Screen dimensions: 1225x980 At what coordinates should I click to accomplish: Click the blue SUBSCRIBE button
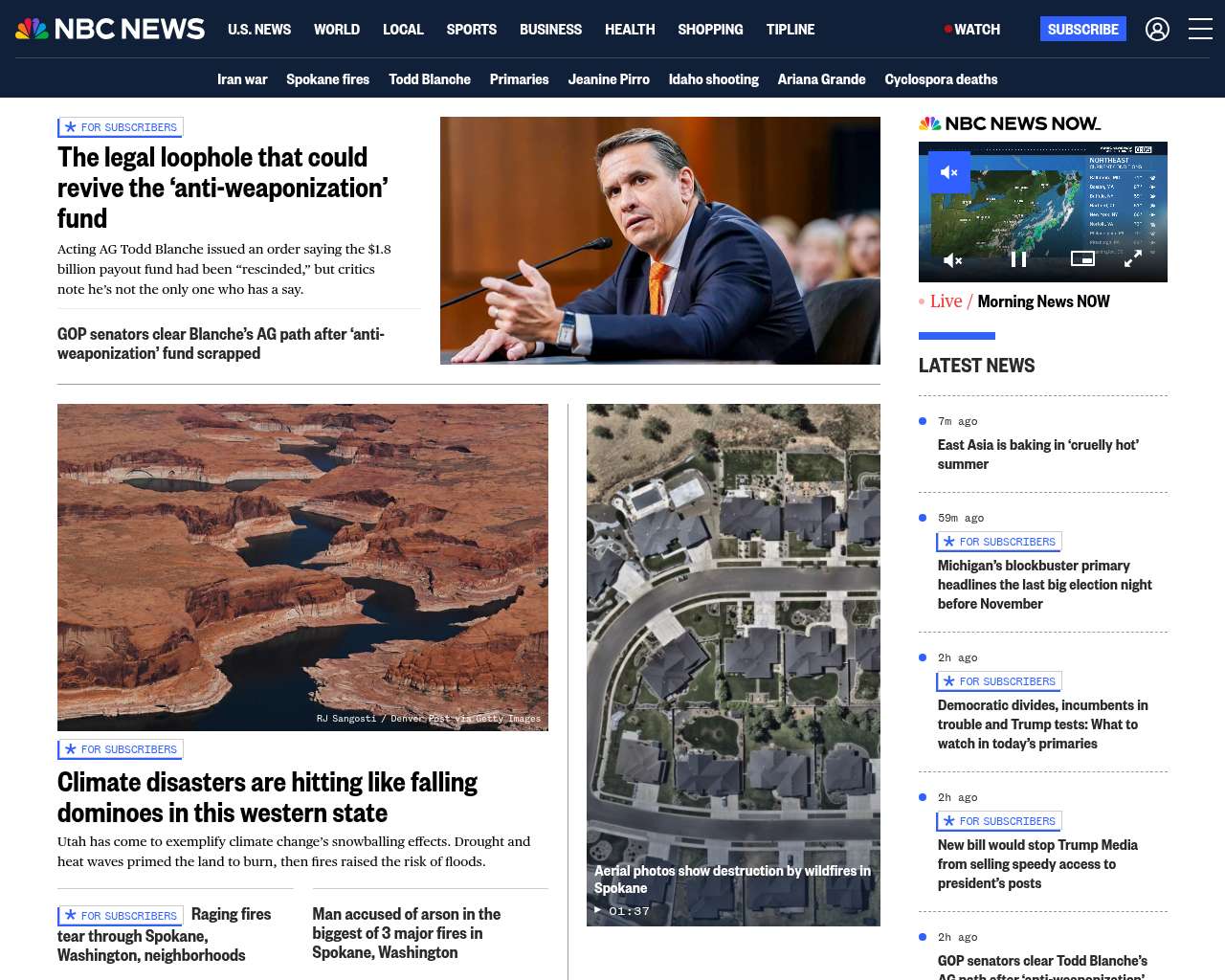click(x=1083, y=29)
